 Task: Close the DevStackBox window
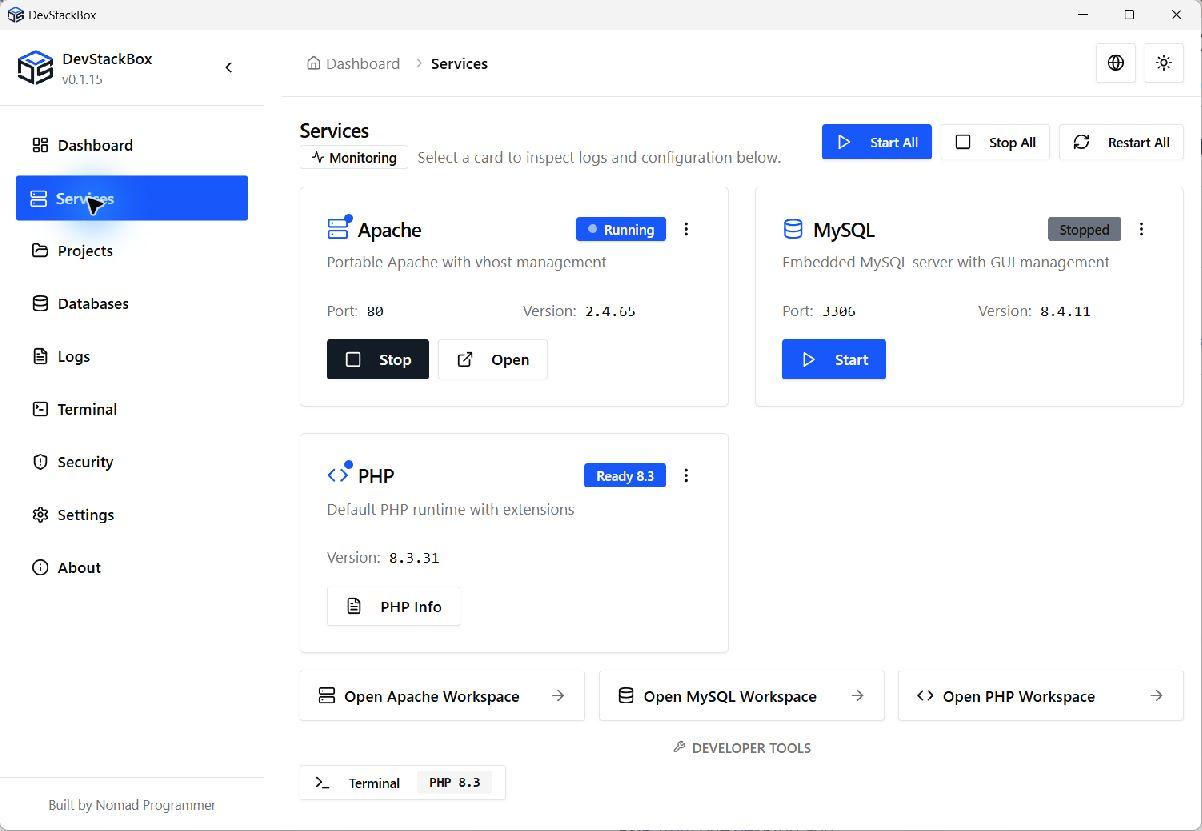(1177, 14)
